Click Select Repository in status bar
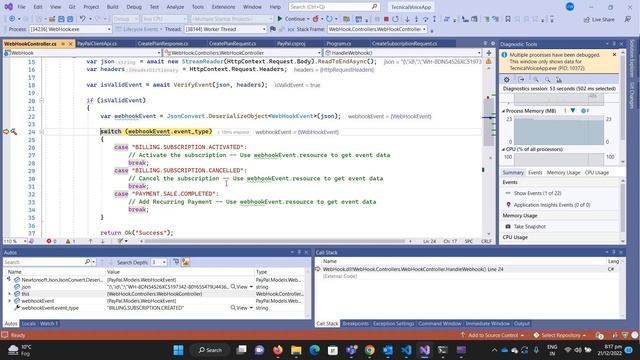The height and width of the screenshot is (360, 640). coord(560,335)
